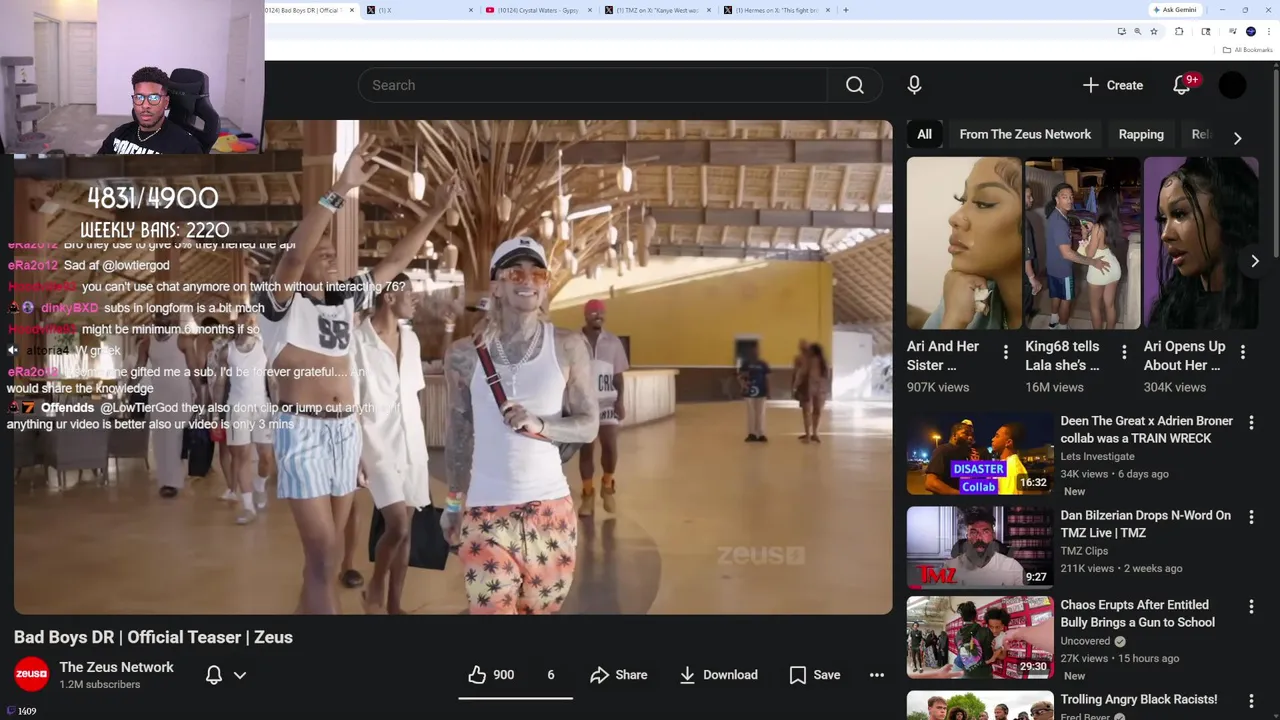Viewport: 1280px width, 720px height.
Task: Open options for Dan Bilzerian TMZ video
Action: 1251,517
